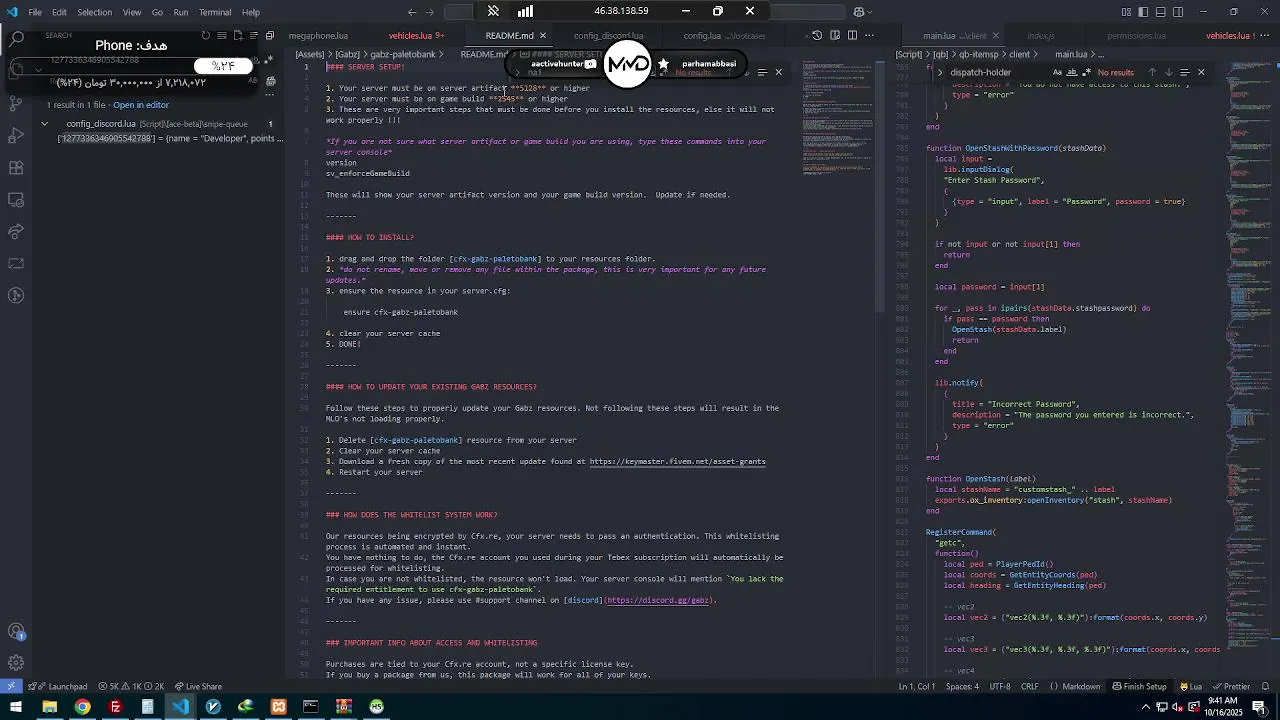Viewport: 1280px width, 720px height.
Task: Toggle Match Whole Word in dispatch-holder find
Action: (1072, 72)
